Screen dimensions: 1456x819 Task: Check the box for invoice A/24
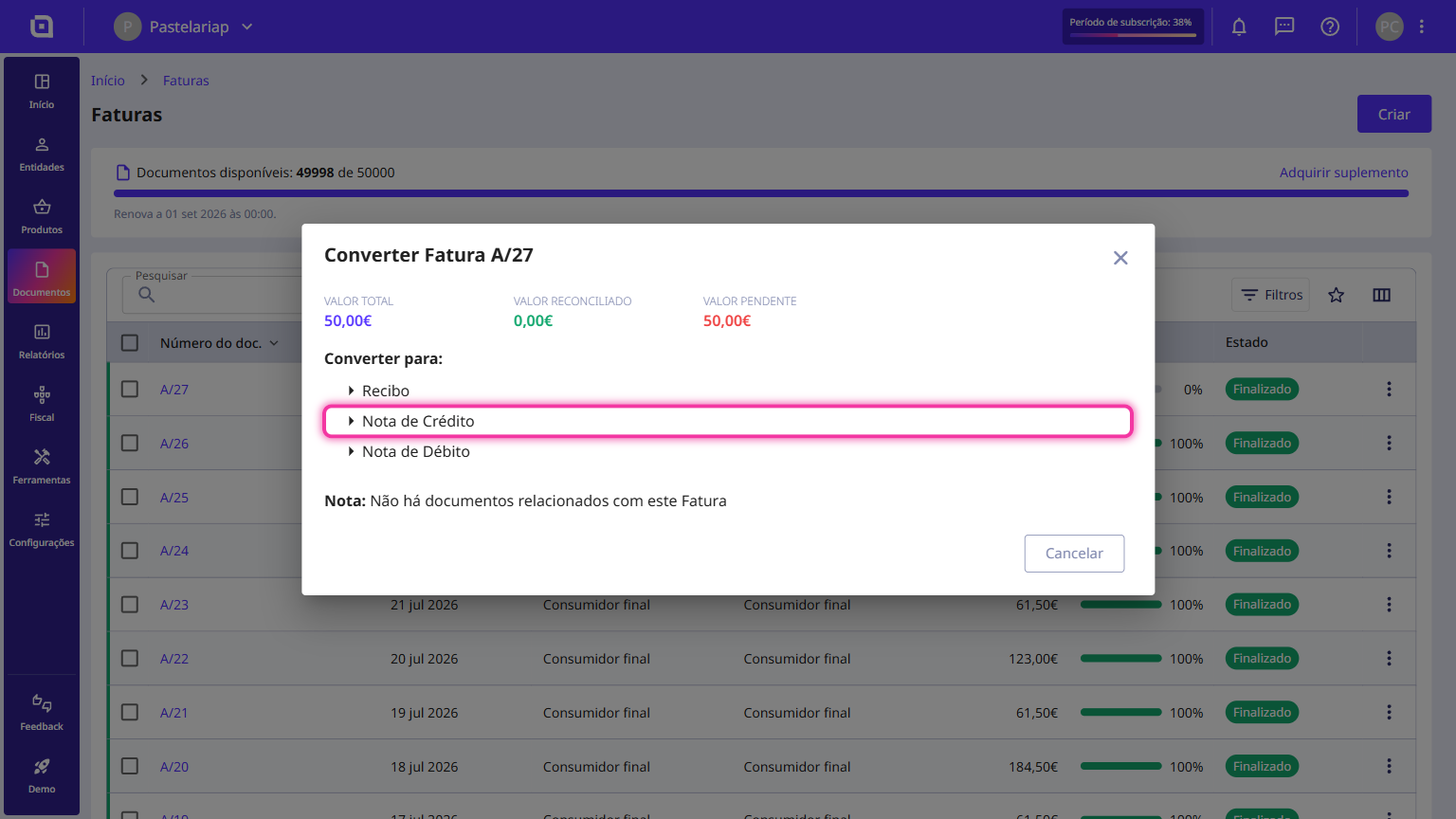[x=130, y=551]
